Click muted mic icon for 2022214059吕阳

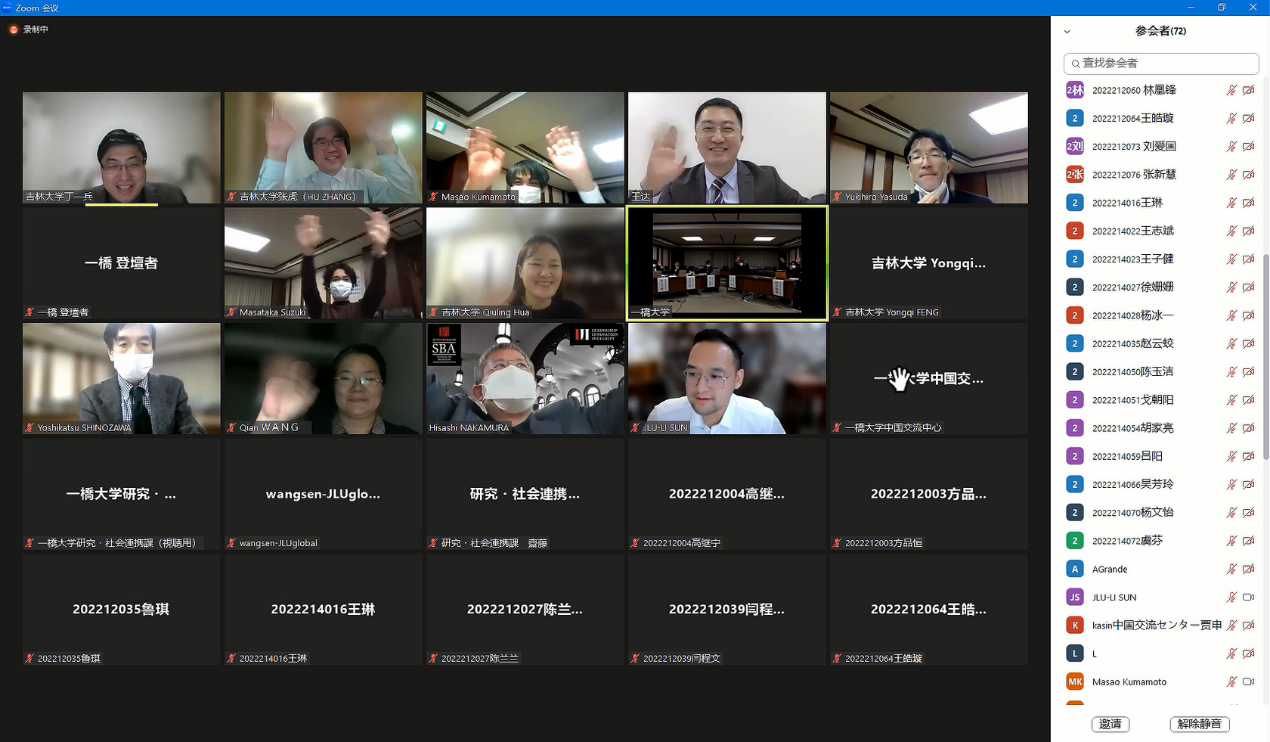tap(1232, 456)
